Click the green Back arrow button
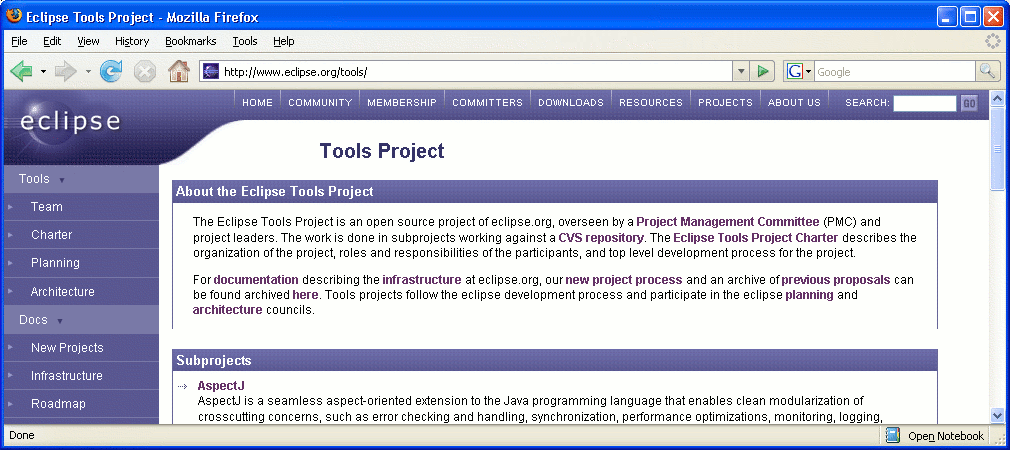Image resolution: width=1010 pixels, height=450 pixels. (x=21, y=71)
